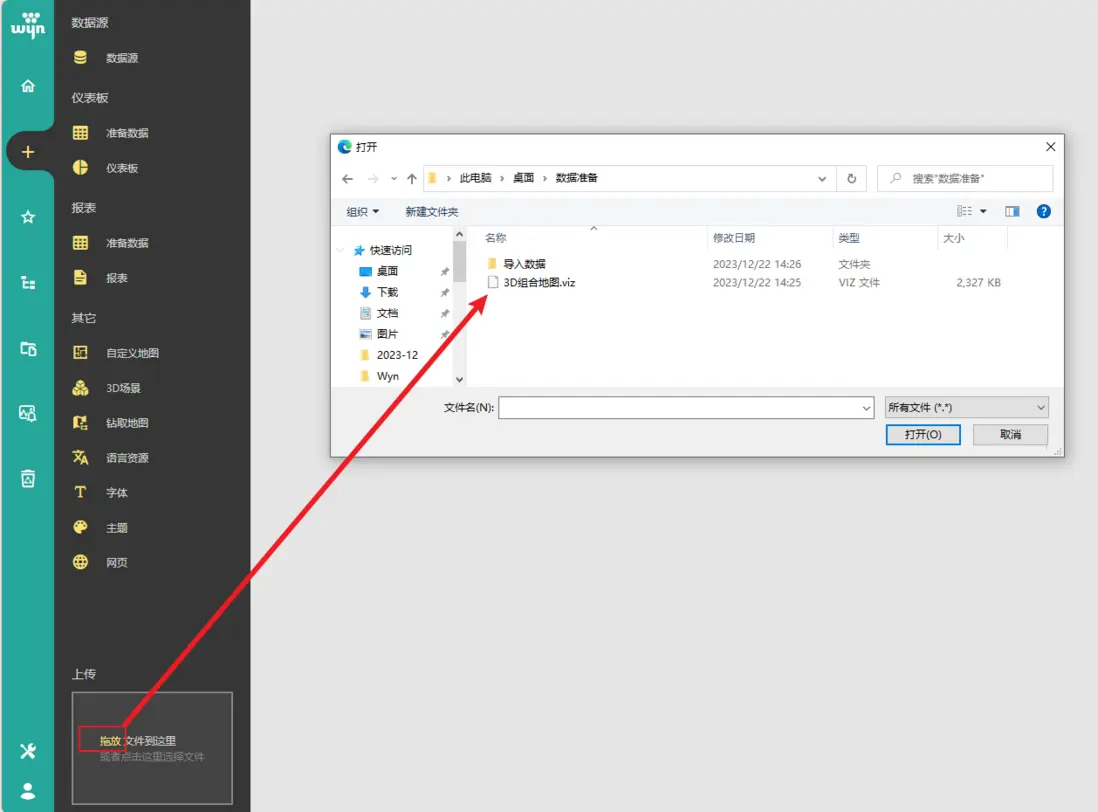The height and width of the screenshot is (812, 1098).
Task: Click 桌面 in the address path
Action: pos(523,178)
